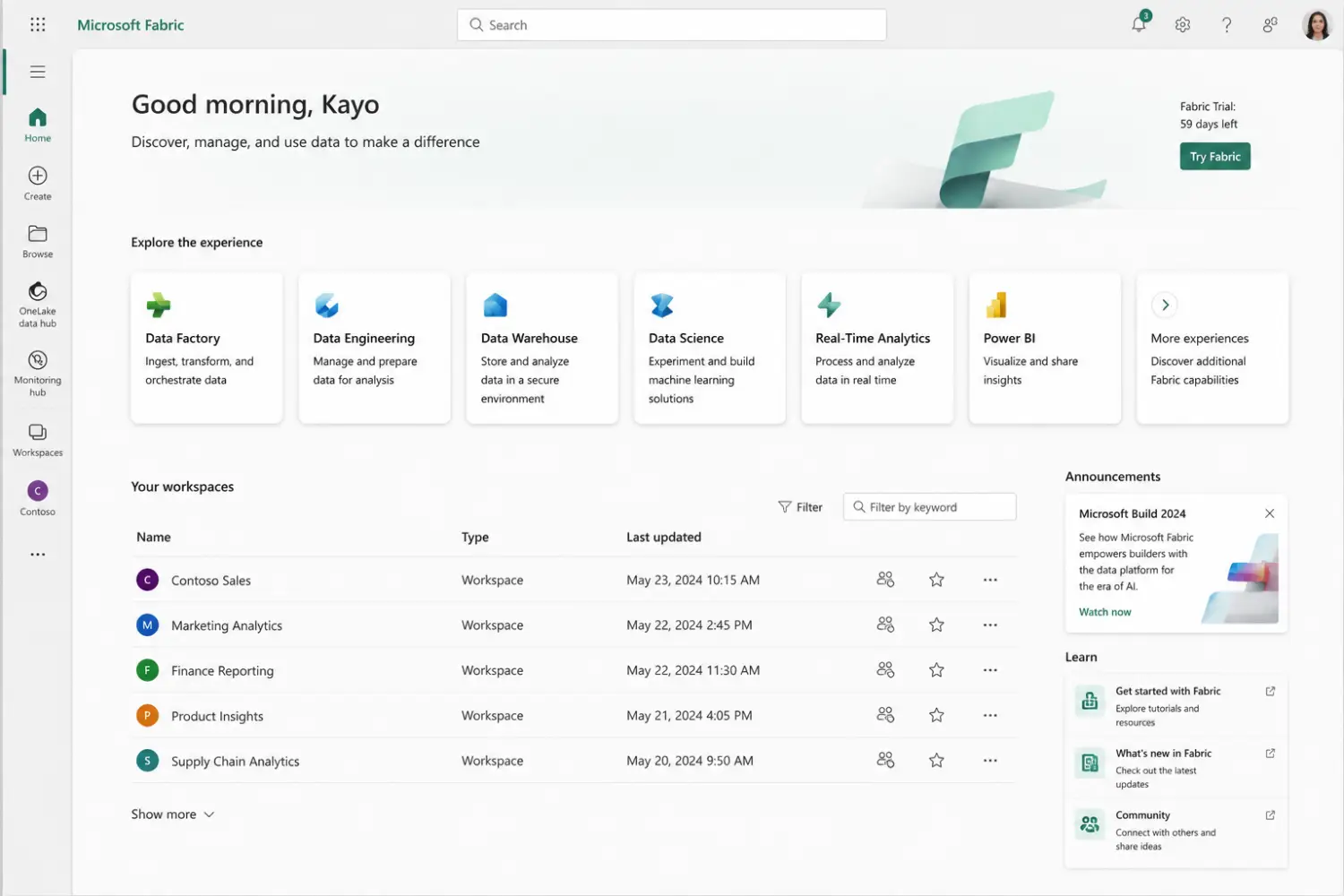The height and width of the screenshot is (896, 1344).
Task: Open the Power BI experience card
Action: [x=1045, y=349]
